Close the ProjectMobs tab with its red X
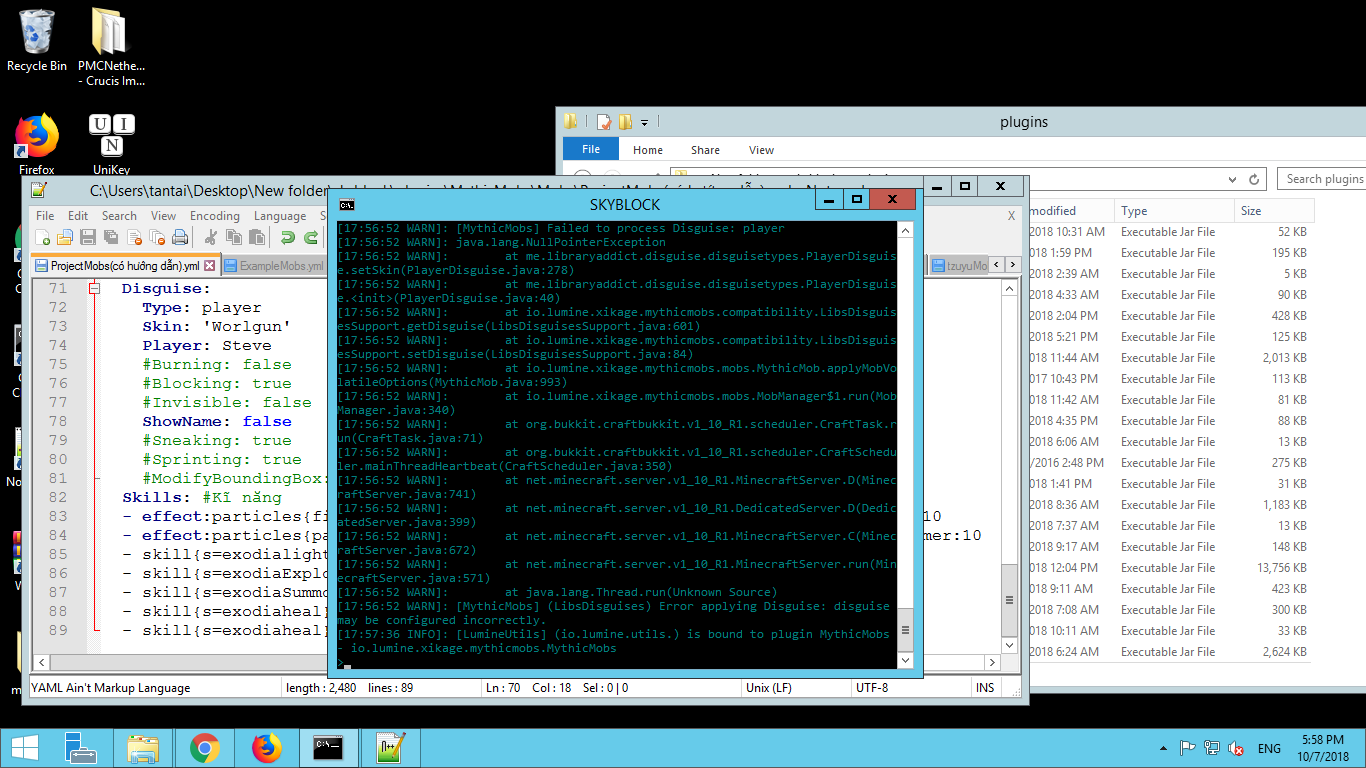This screenshot has width=1366, height=768. tap(209, 266)
